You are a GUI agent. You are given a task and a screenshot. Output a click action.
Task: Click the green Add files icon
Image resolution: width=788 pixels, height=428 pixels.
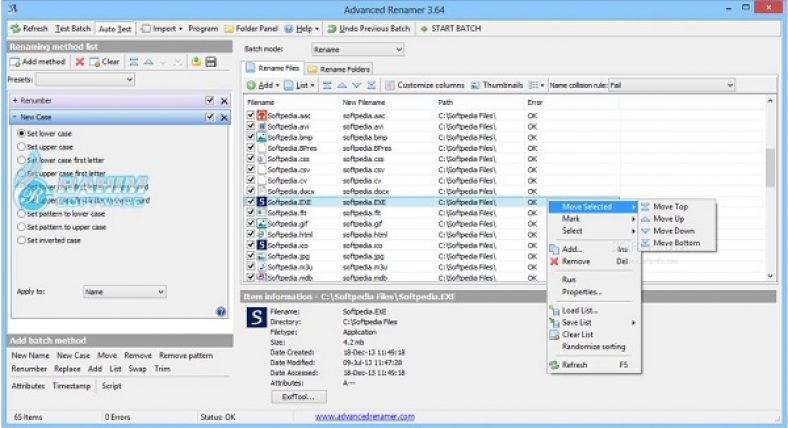(x=251, y=86)
